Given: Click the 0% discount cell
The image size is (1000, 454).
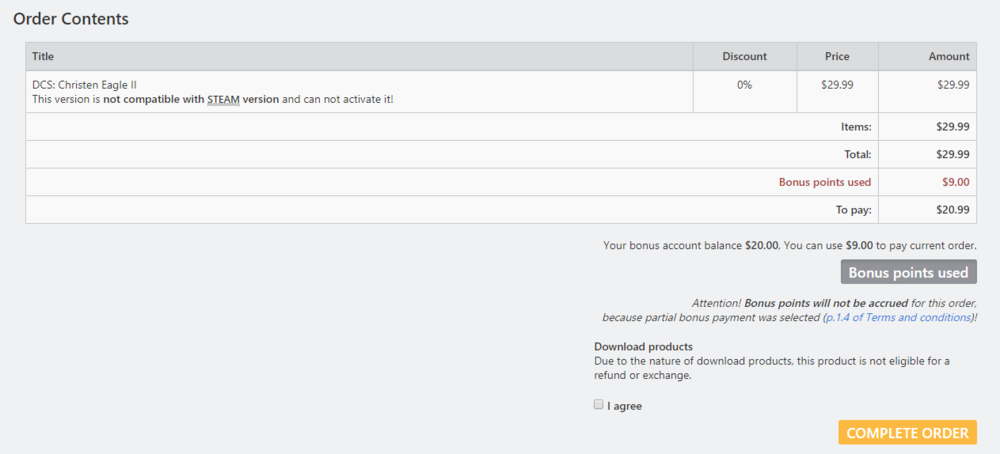Looking at the screenshot, I should coord(744,85).
